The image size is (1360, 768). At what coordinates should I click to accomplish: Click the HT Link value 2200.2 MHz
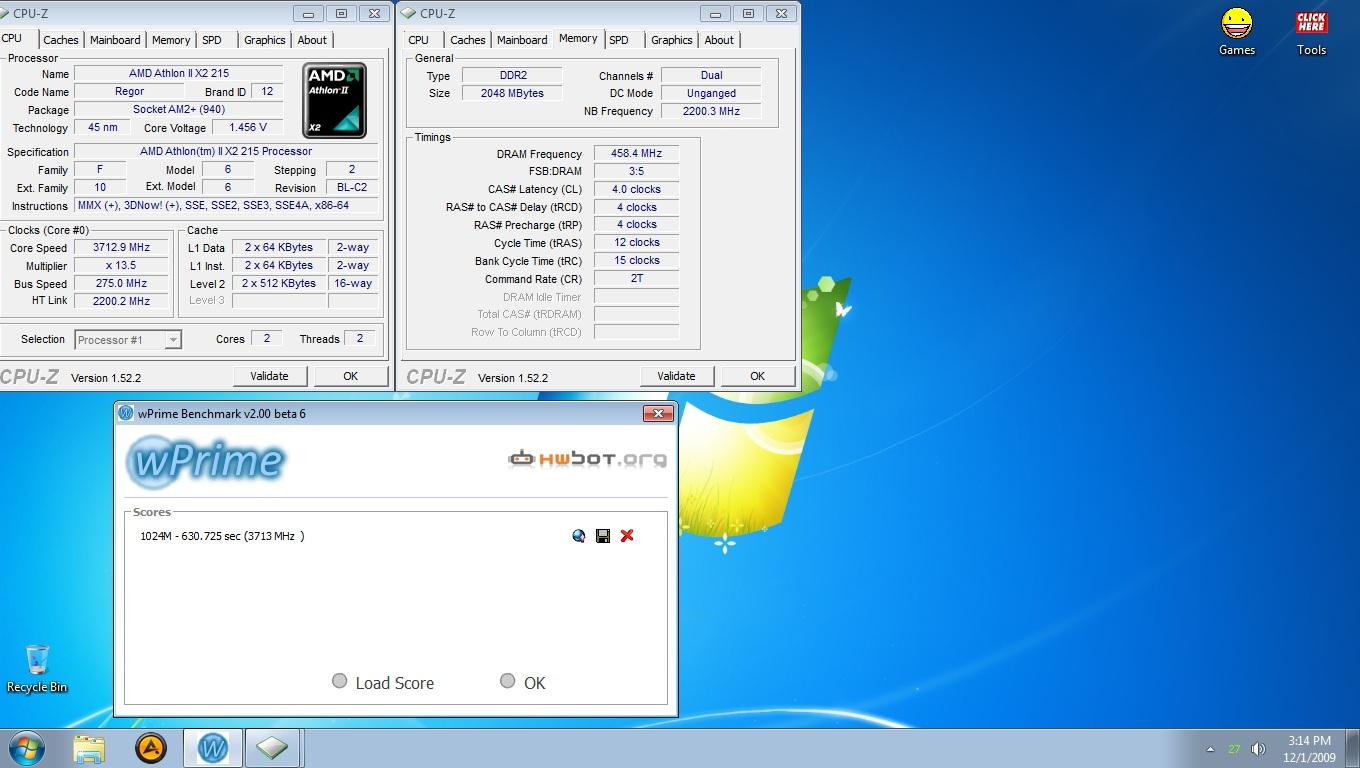click(122, 301)
